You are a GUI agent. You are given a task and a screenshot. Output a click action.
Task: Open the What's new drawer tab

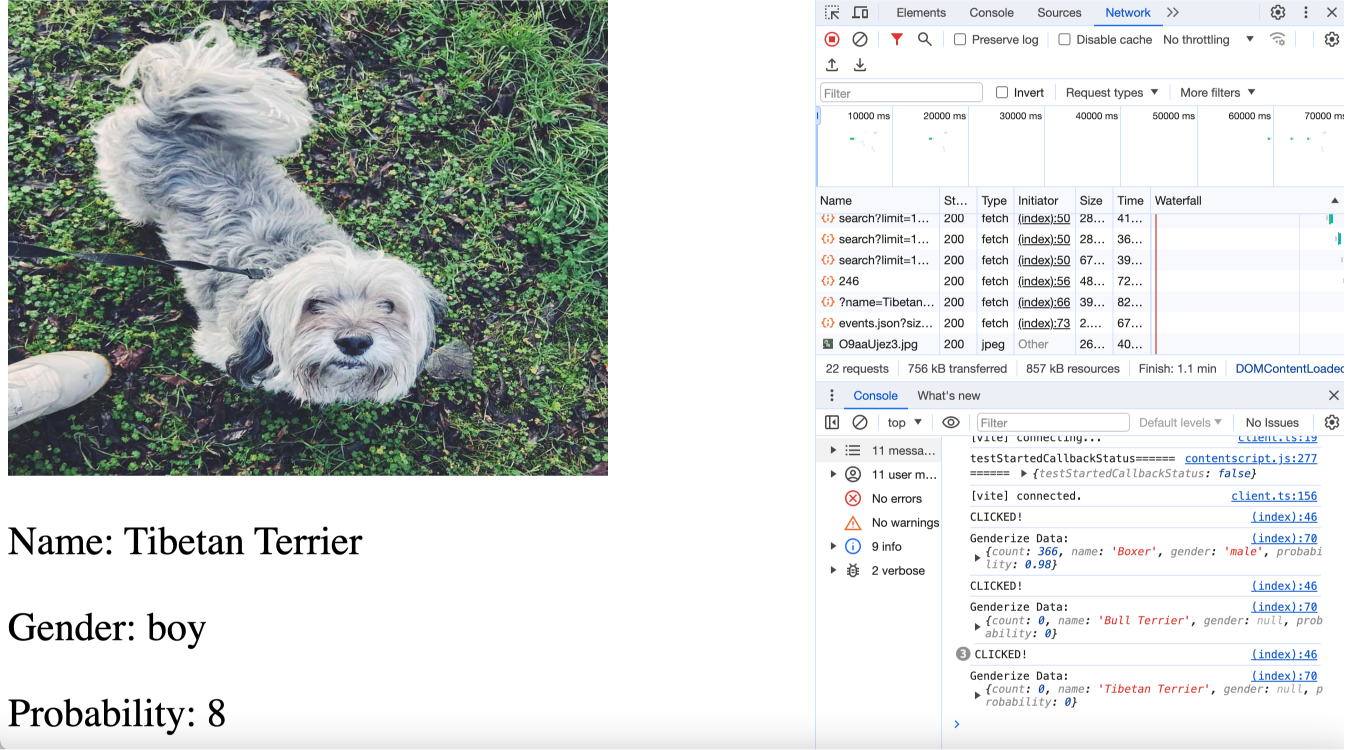(949, 396)
